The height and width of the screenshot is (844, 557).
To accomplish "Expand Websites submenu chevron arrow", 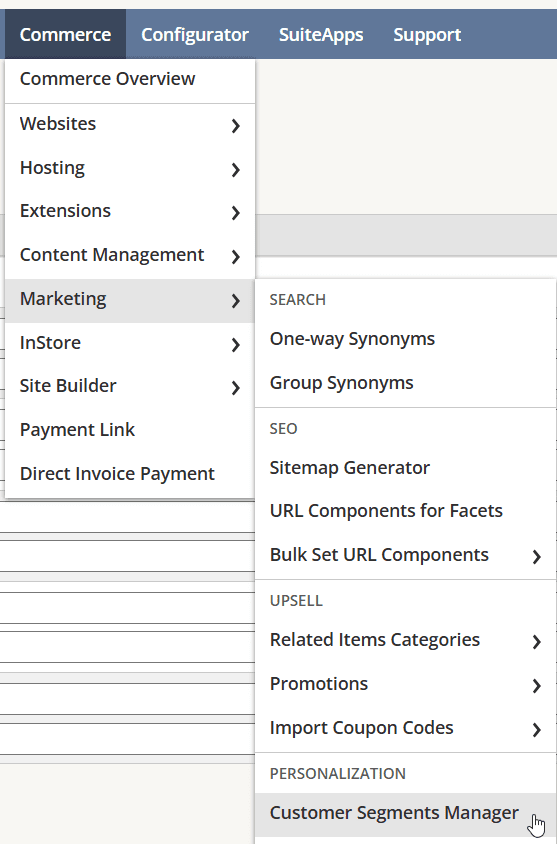I will pyautogui.click(x=235, y=126).
